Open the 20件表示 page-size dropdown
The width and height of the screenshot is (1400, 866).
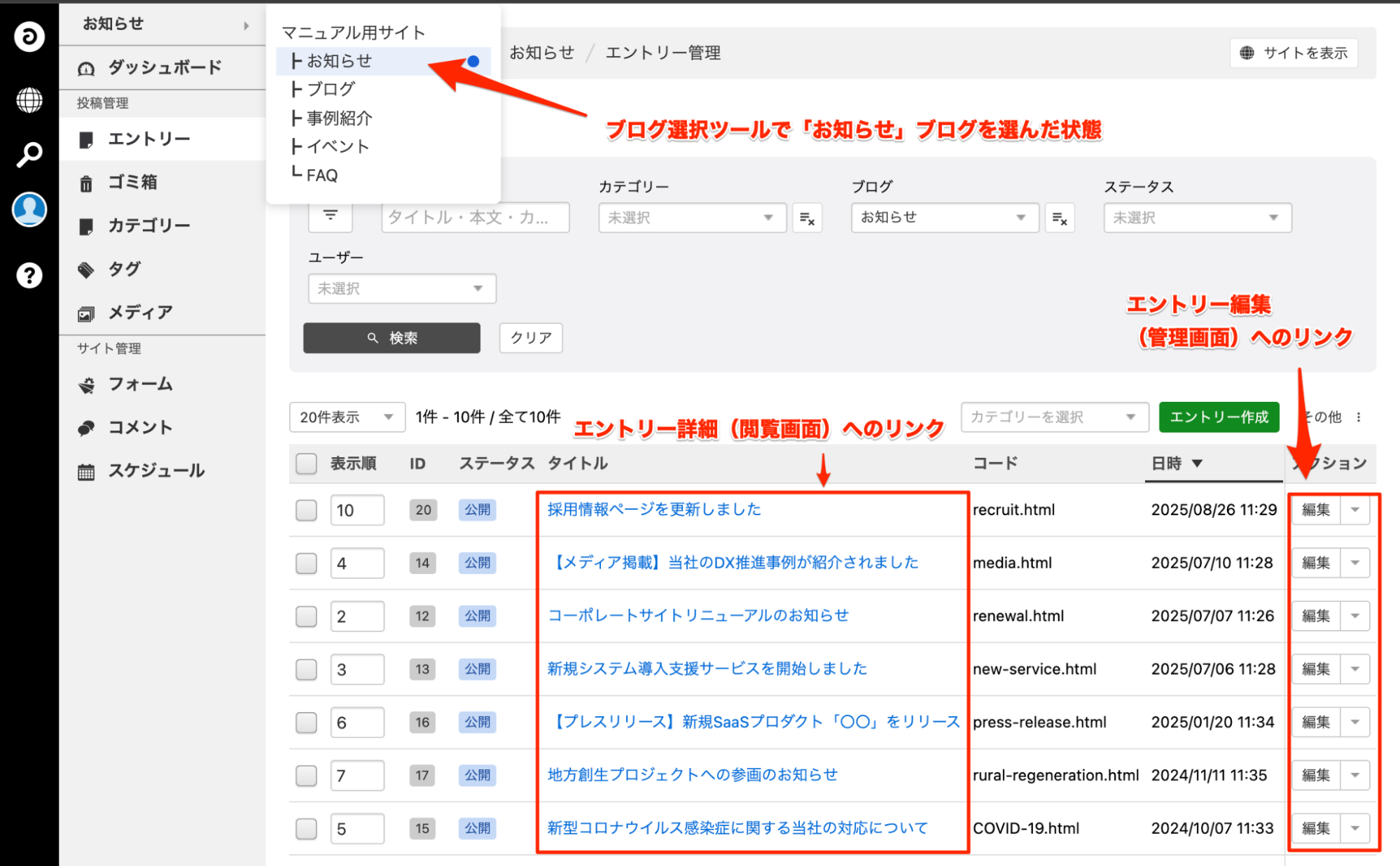click(x=347, y=417)
